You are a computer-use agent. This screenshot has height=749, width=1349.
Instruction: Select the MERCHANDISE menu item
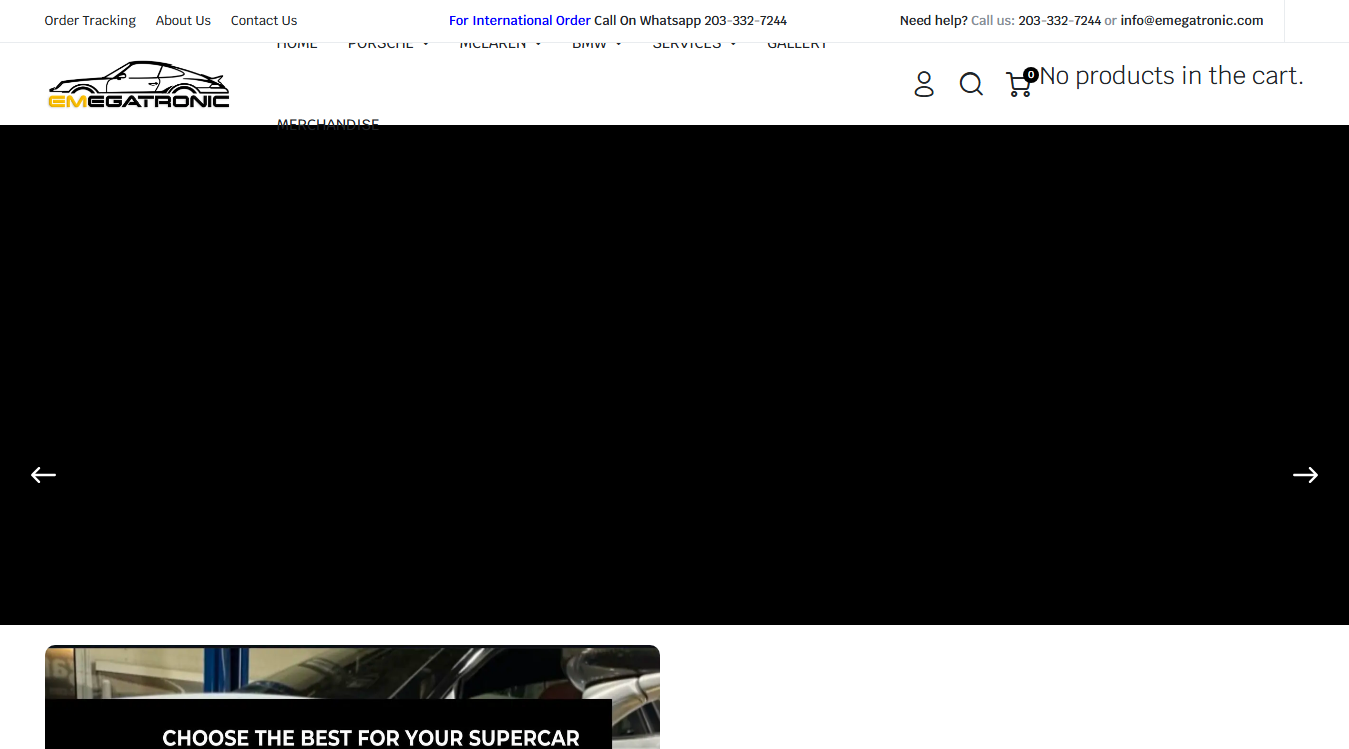coord(328,124)
